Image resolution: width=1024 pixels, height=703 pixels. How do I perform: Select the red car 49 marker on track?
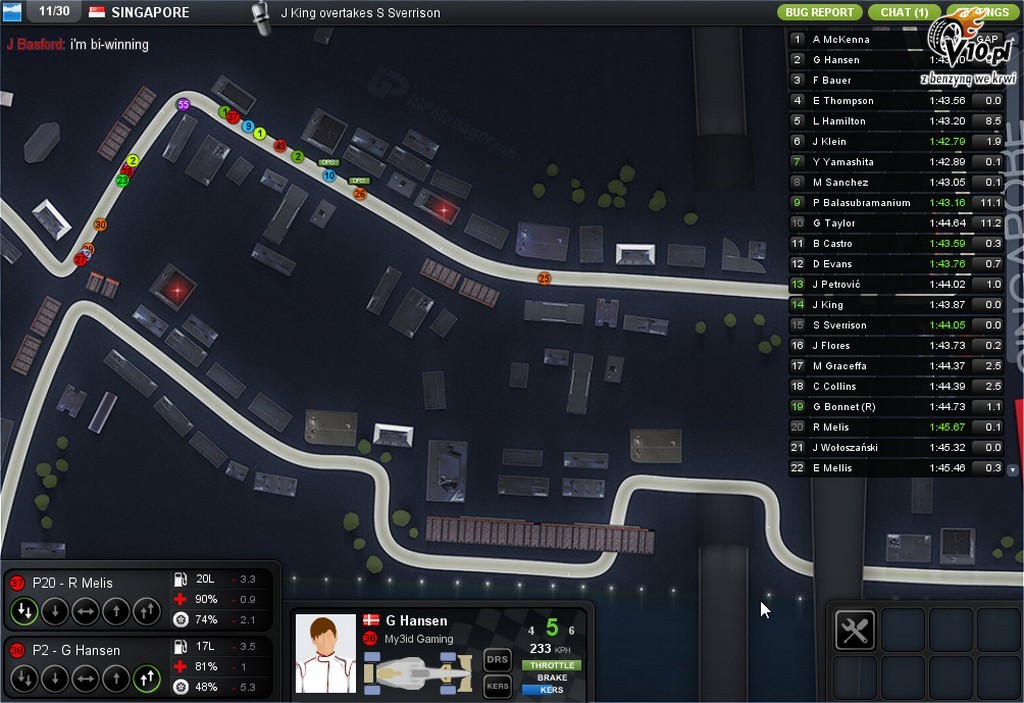[280, 146]
